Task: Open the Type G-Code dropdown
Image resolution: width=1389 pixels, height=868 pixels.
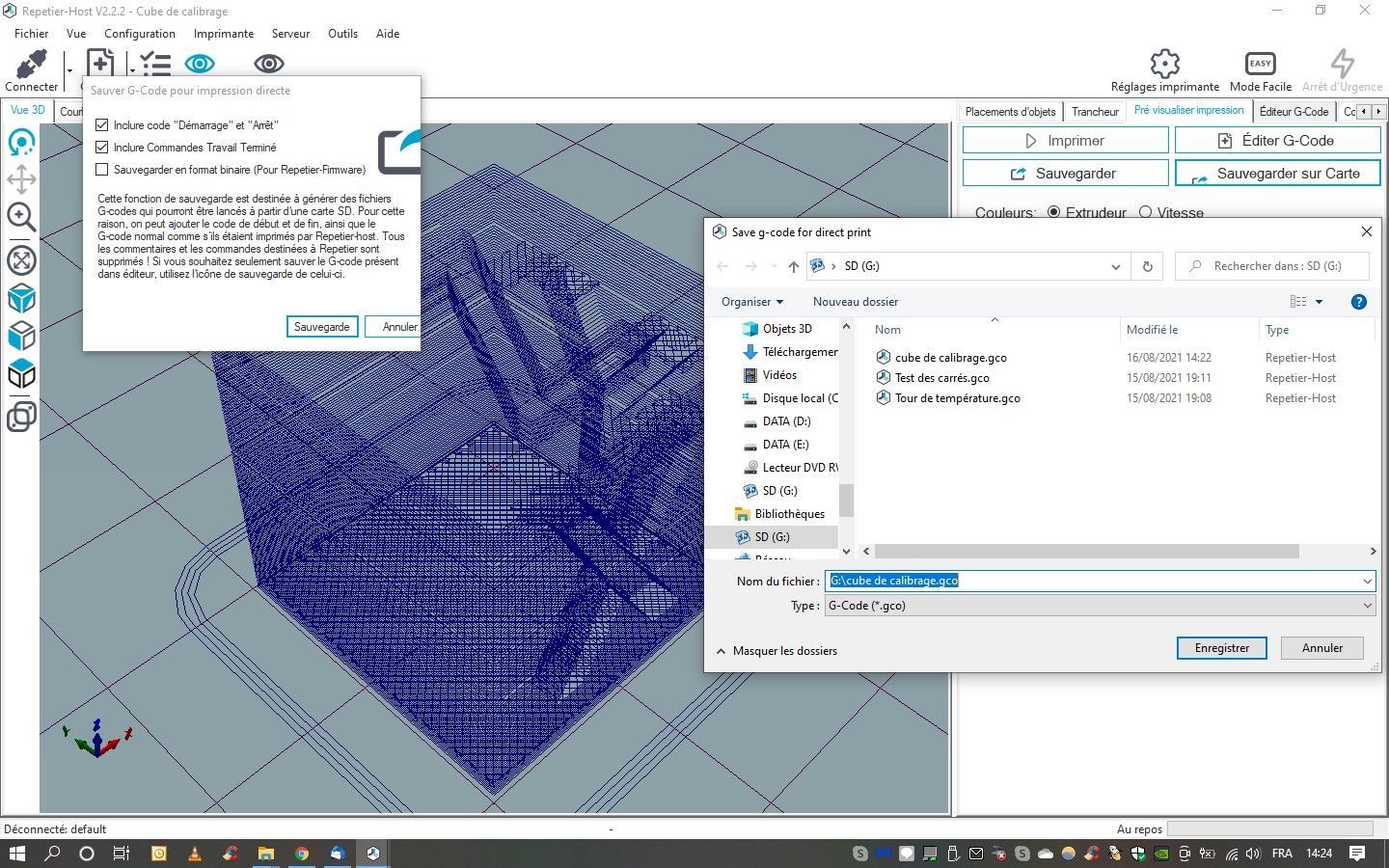Action: tap(1099, 606)
